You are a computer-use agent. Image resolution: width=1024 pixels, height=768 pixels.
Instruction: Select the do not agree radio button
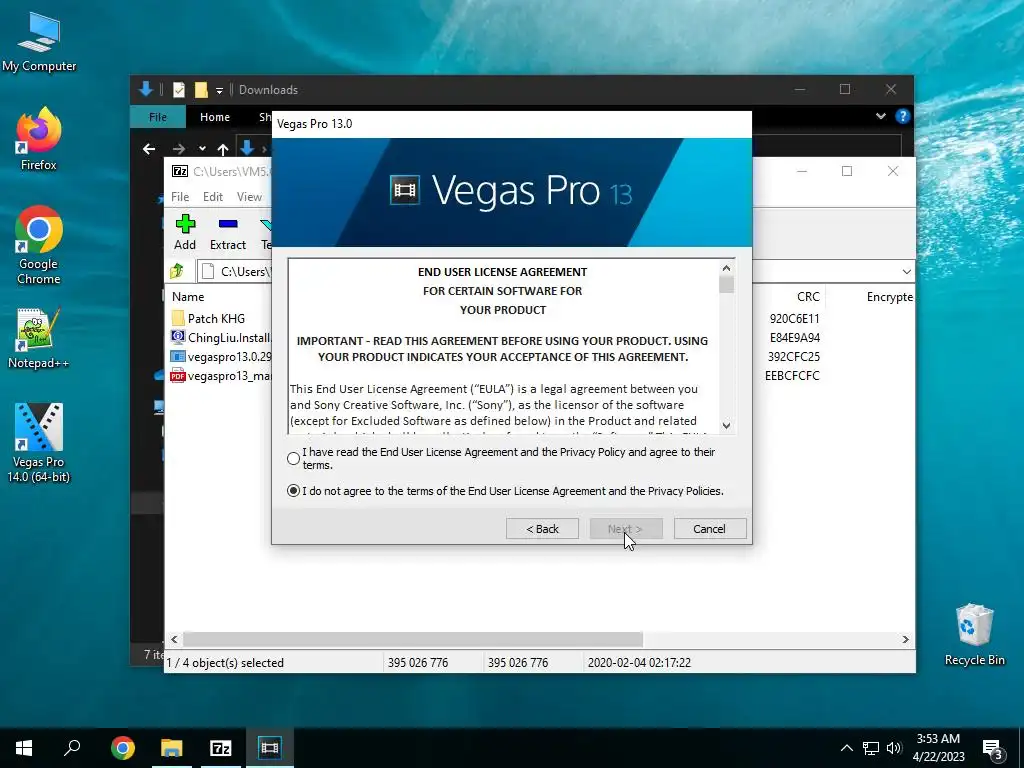pyautogui.click(x=293, y=490)
